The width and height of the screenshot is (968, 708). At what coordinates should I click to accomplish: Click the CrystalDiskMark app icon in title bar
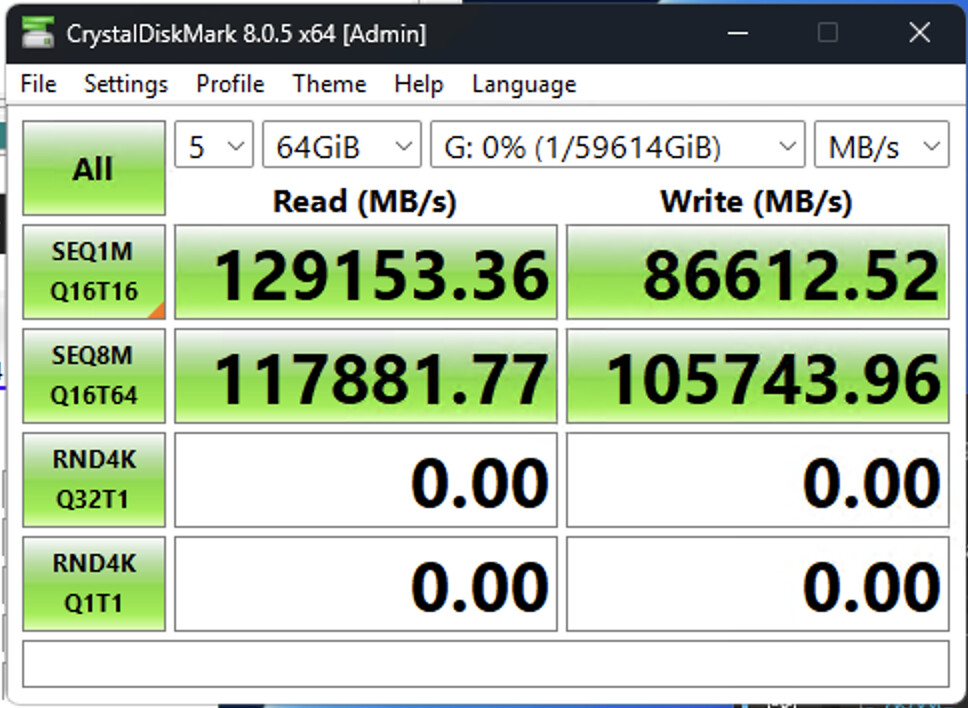[37, 34]
